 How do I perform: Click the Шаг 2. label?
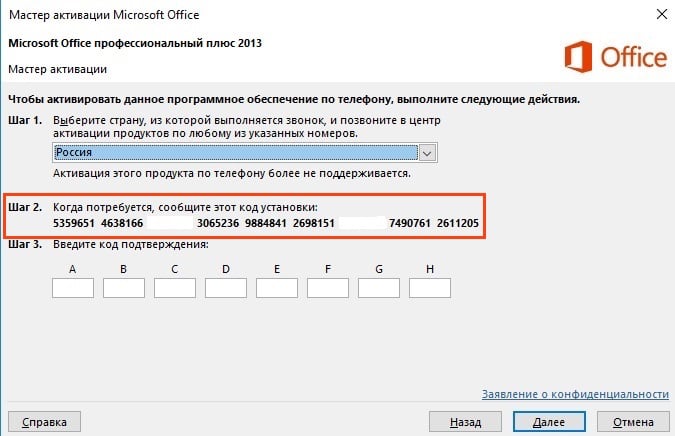(x=25, y=207)
